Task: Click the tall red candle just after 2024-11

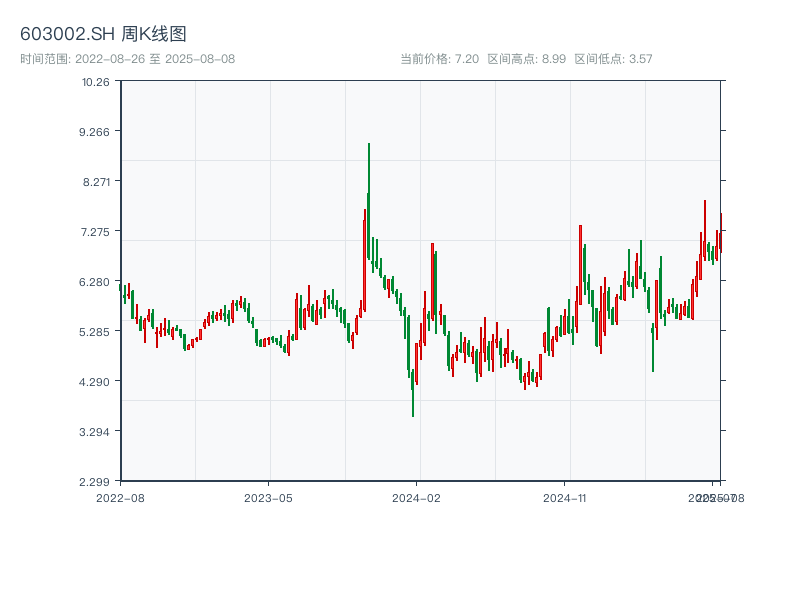Action: 581,265
